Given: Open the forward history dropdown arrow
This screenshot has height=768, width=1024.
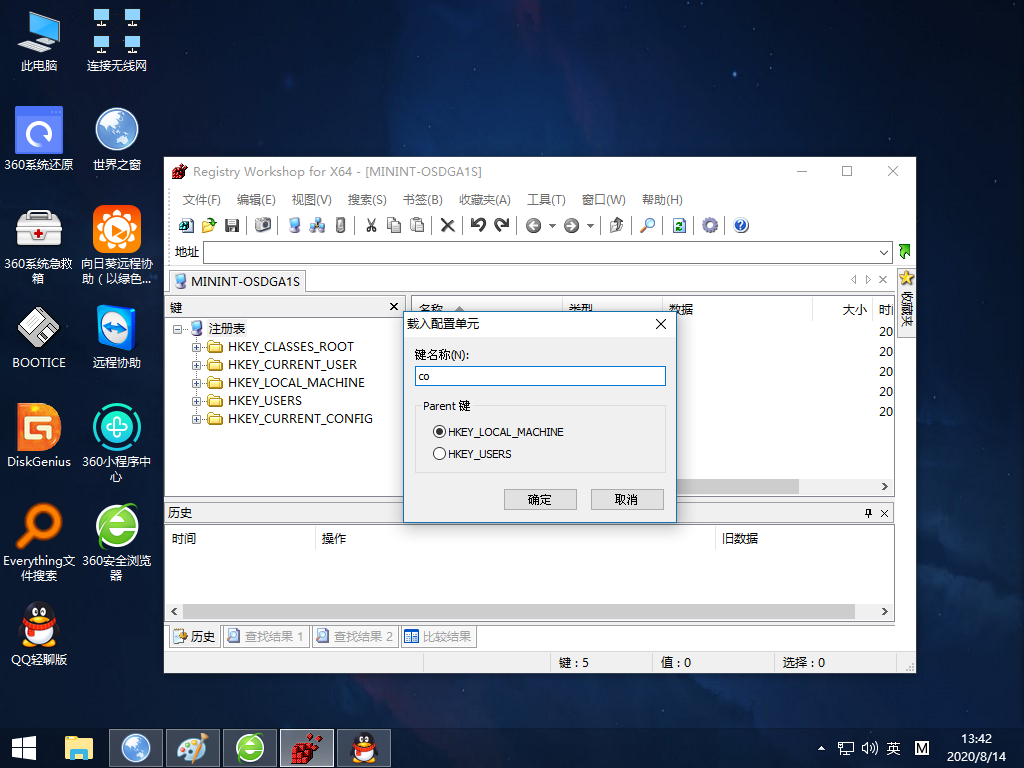Looking at the screenshot, I should pyautogui.click(x=590, y=226).
